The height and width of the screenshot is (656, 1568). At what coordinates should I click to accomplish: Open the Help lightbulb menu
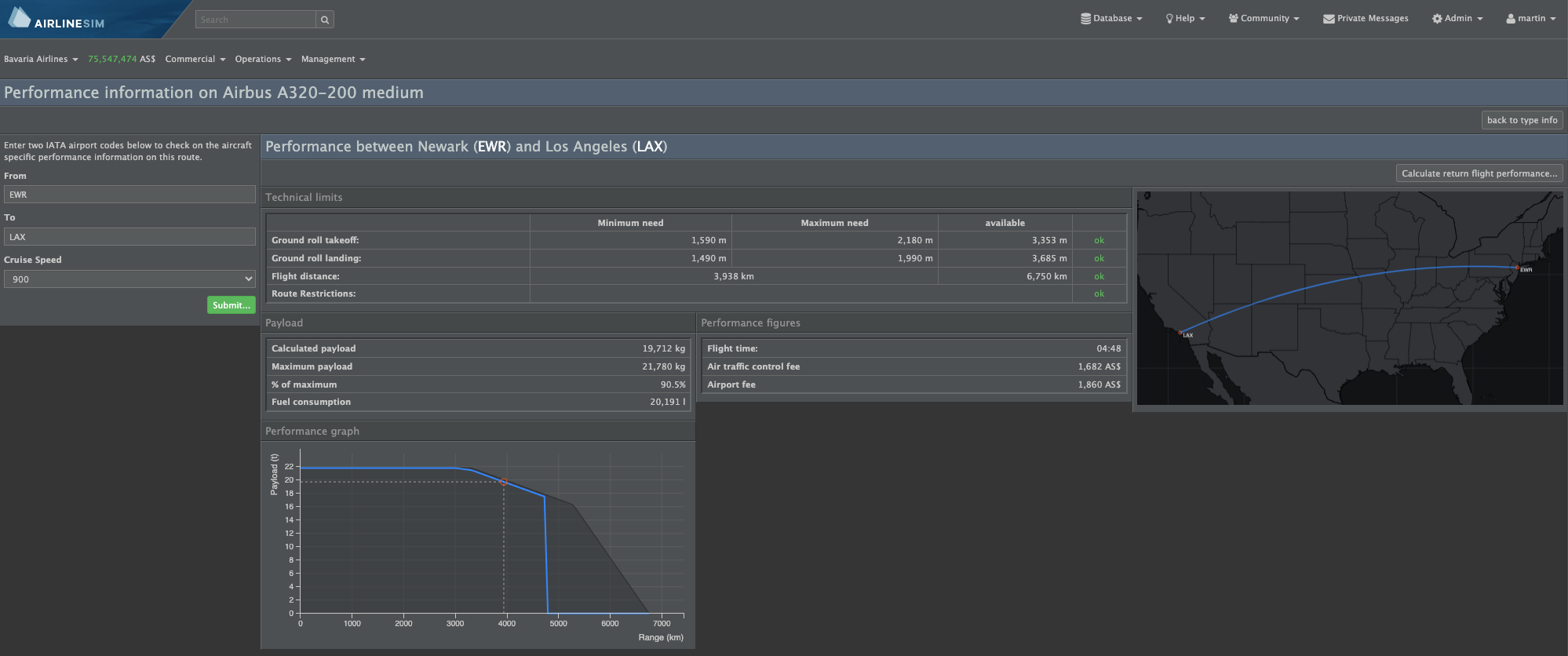1185,18
